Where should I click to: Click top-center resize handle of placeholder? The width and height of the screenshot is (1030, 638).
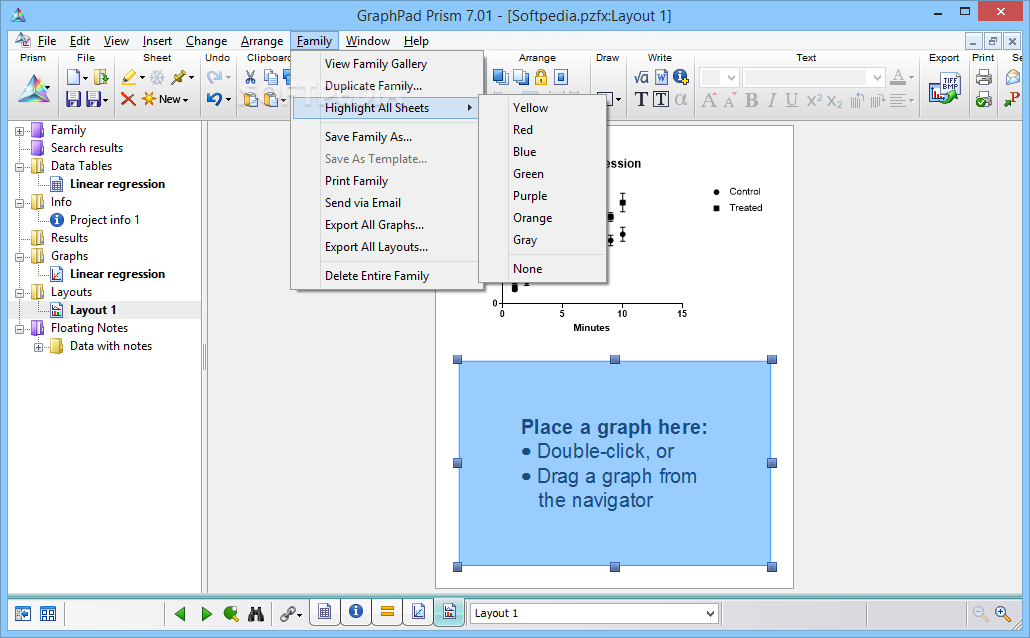click(615, 359)
